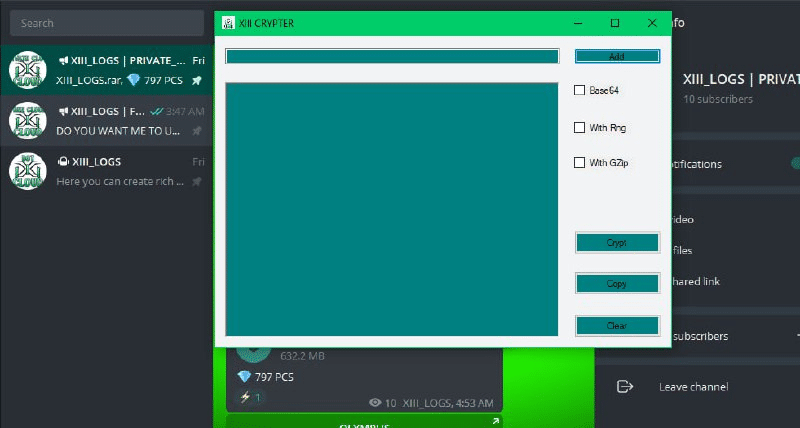The width and height of the screenshot is (800, 428).
Task: Click the Leave channel door icon
Action: coord(624,387)
